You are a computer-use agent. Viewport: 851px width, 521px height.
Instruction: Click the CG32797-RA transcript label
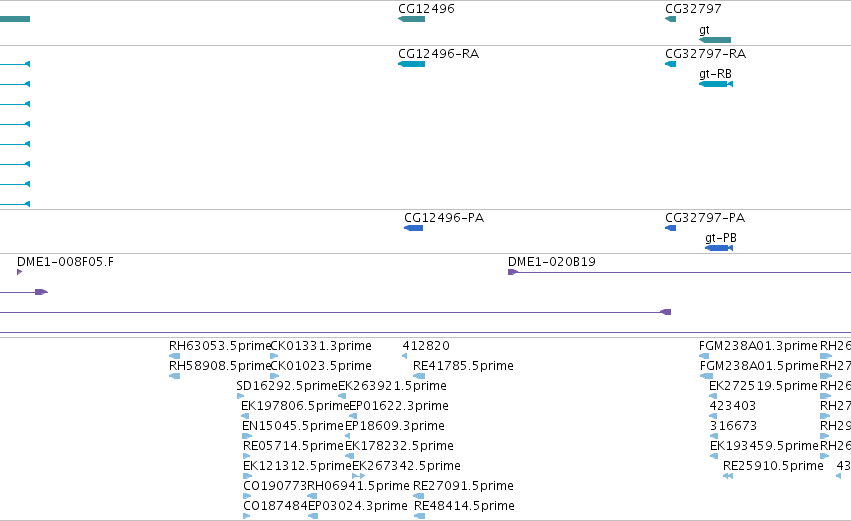pyautogui.click(x=706, y=54)
